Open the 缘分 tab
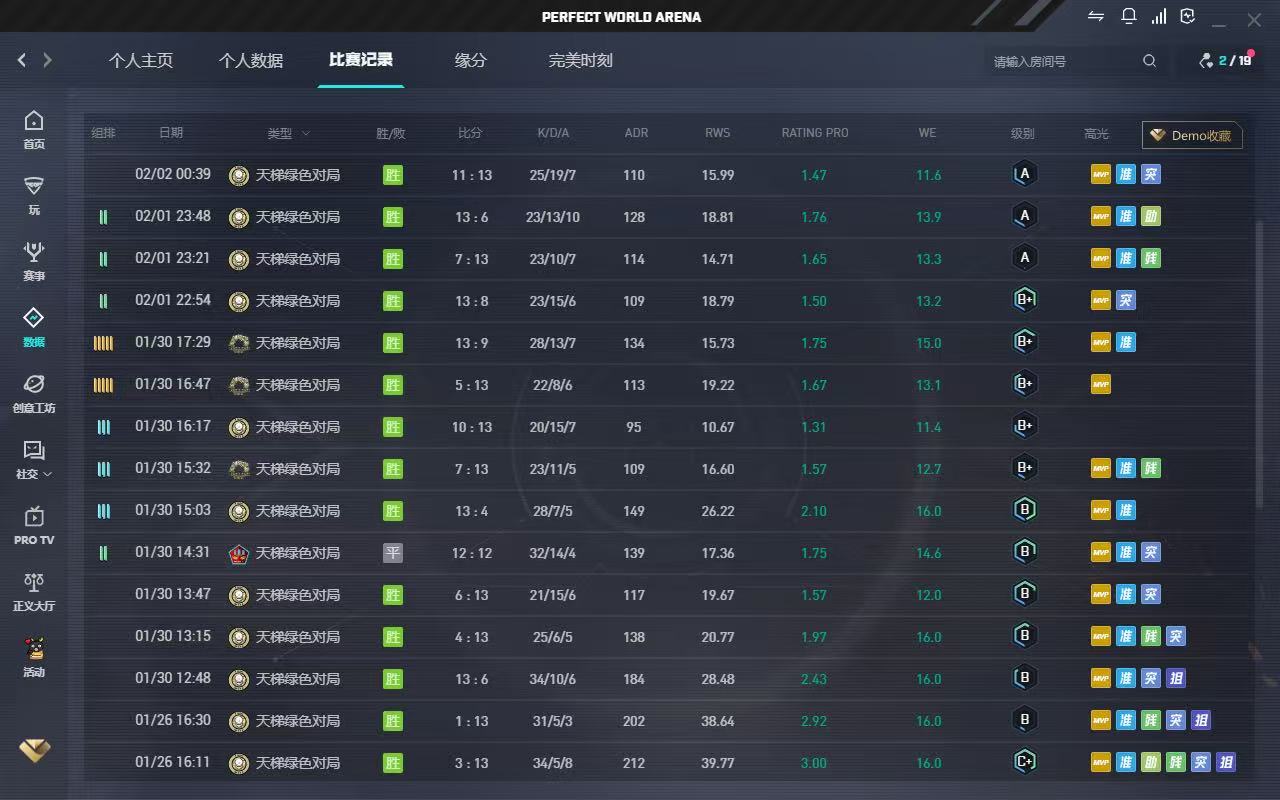The image size is (1280, 800). pyautogui.click(x=470, y=61)
